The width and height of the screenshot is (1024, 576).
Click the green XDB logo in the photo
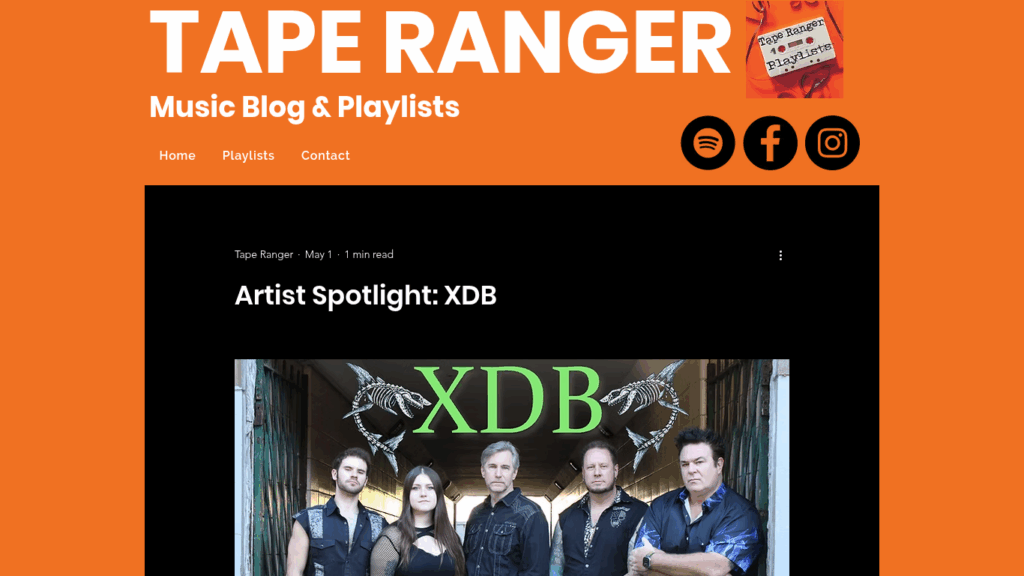[x=509, y=400]
